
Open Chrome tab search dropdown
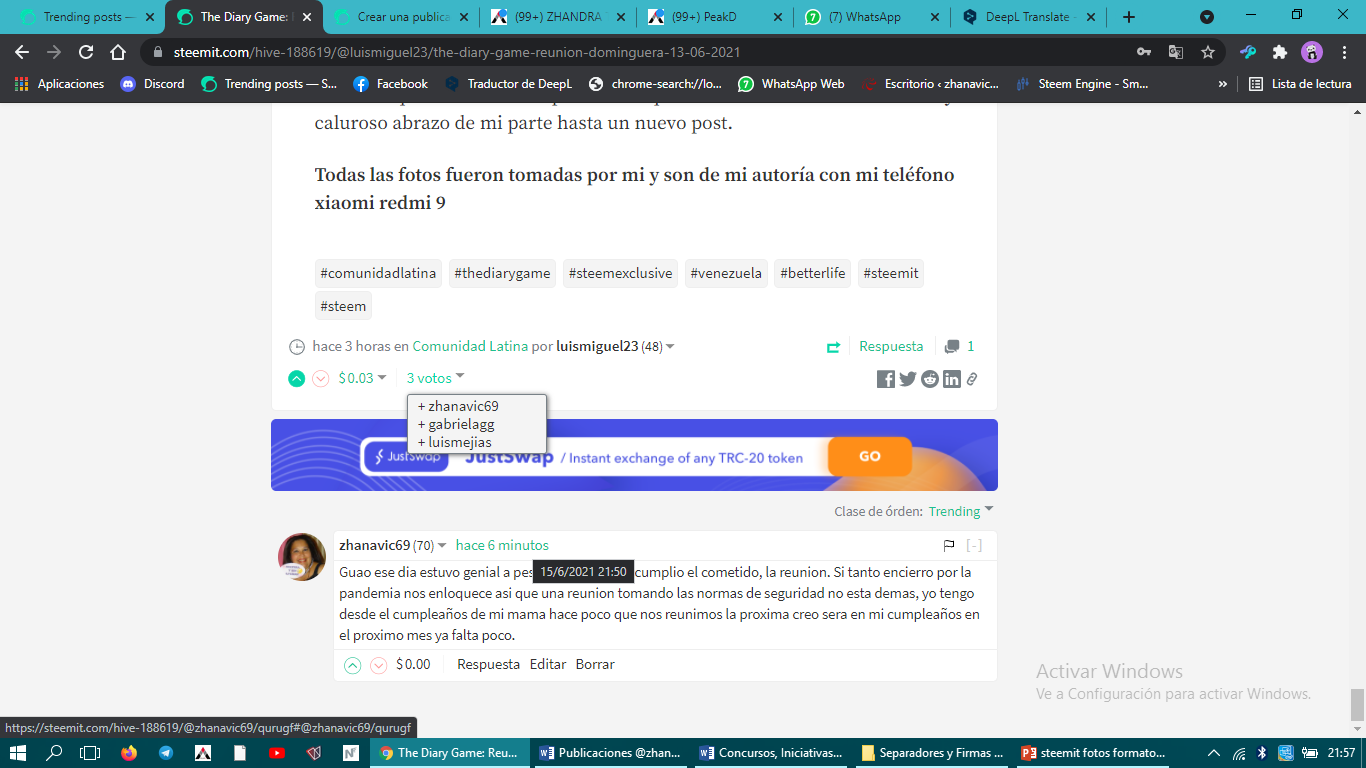point(1207,17)
